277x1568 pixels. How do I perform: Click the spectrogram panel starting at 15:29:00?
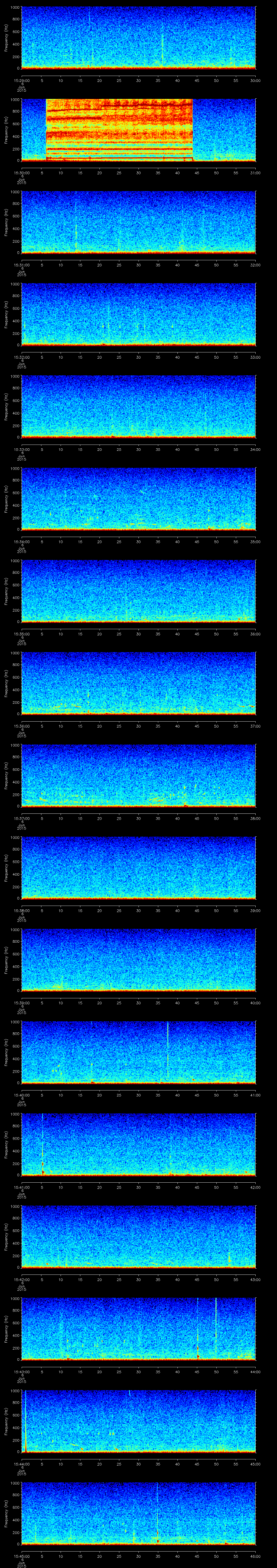(x=138, y=38)
